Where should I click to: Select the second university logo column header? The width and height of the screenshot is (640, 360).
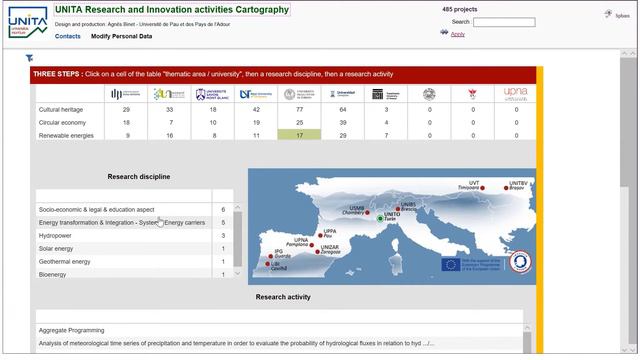click(169, 94)
